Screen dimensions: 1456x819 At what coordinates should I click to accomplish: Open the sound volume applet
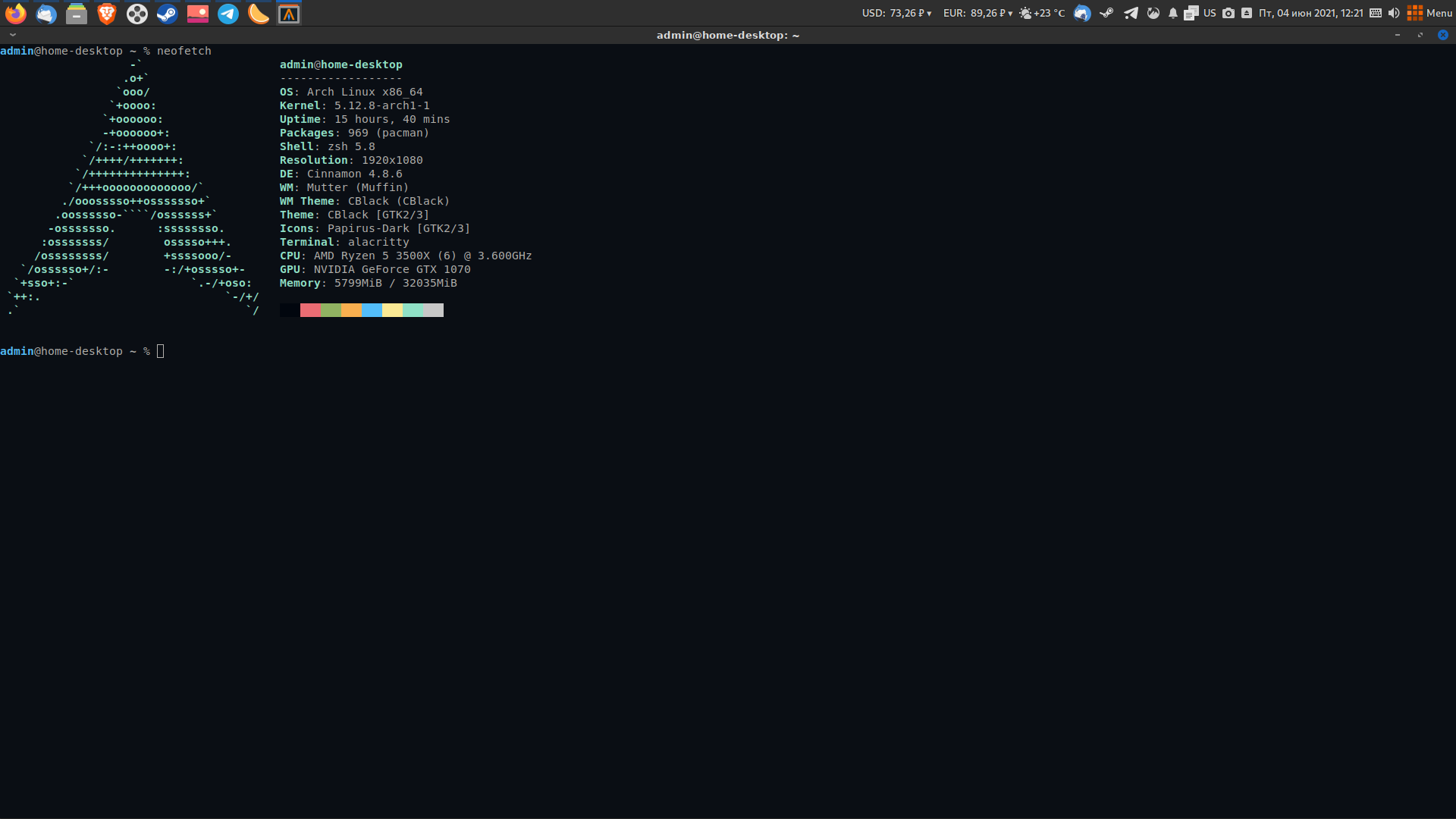(1394, 13)
